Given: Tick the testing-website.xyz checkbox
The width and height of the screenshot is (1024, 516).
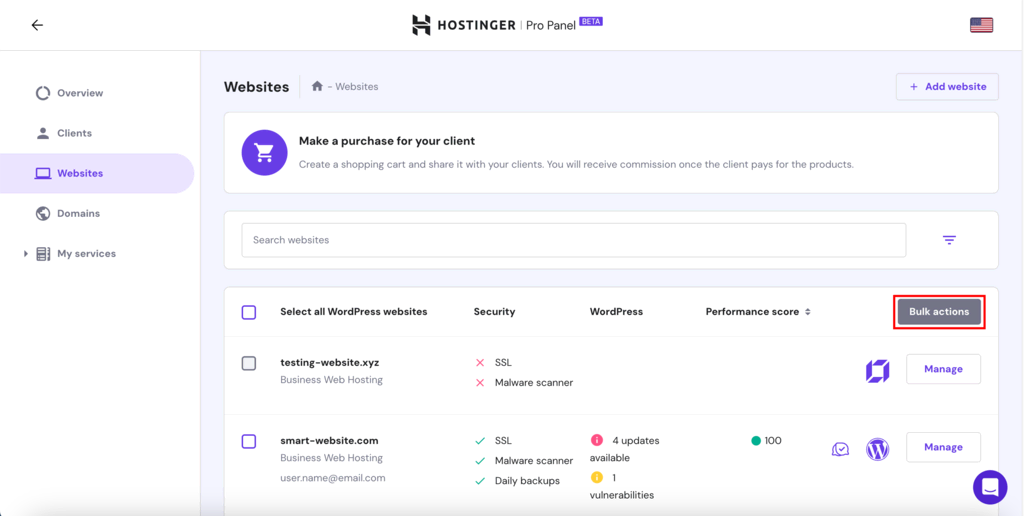Looking at the screenshot, I should click(249, 363).
